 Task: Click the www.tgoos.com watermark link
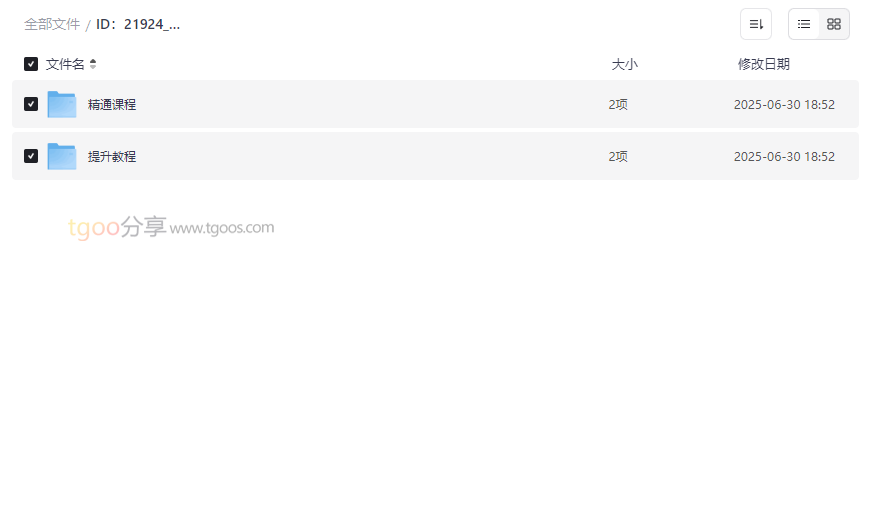pos(222,228)
